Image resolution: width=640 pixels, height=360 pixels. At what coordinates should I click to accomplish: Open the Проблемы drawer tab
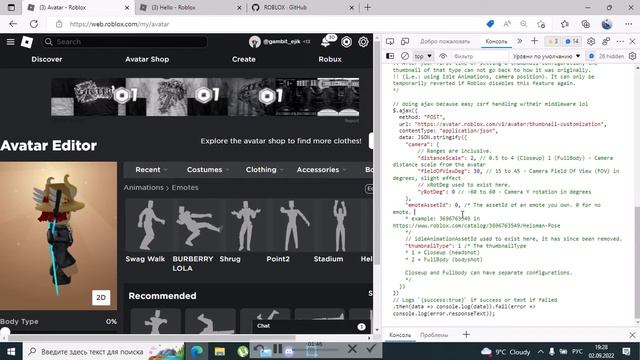click(x=434, y=335)
